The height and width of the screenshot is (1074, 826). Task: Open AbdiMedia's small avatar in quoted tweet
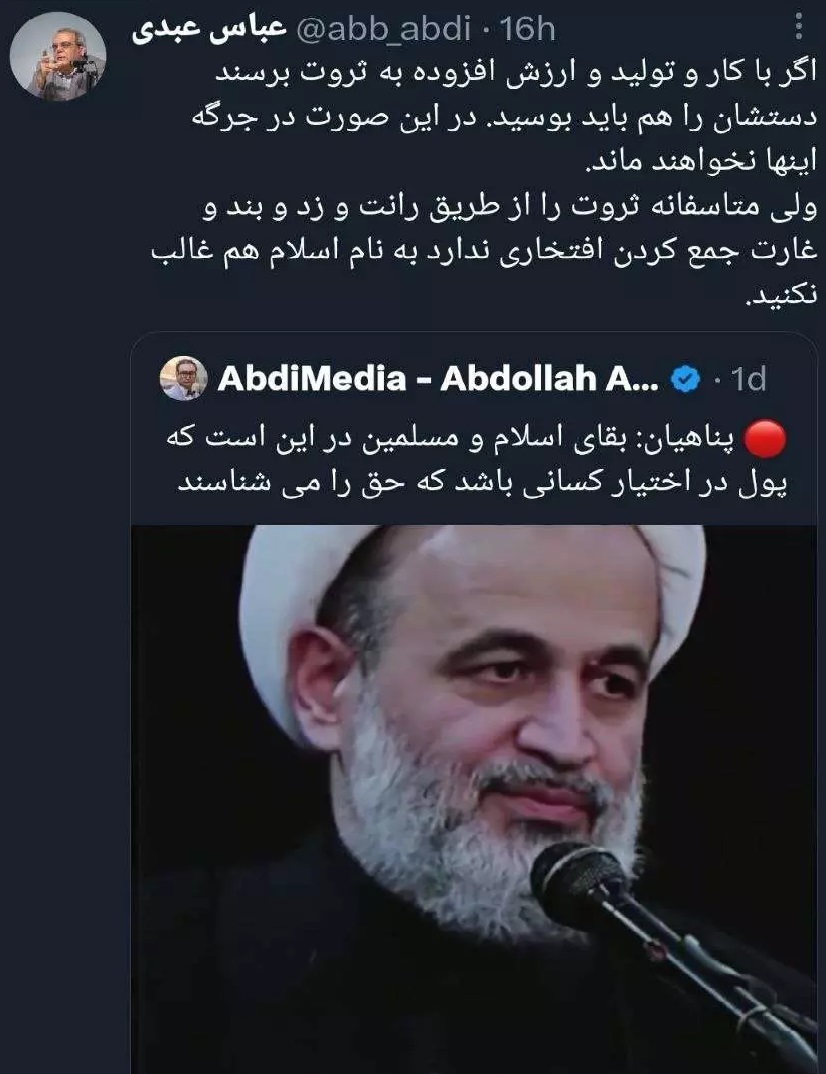point(183,378)
